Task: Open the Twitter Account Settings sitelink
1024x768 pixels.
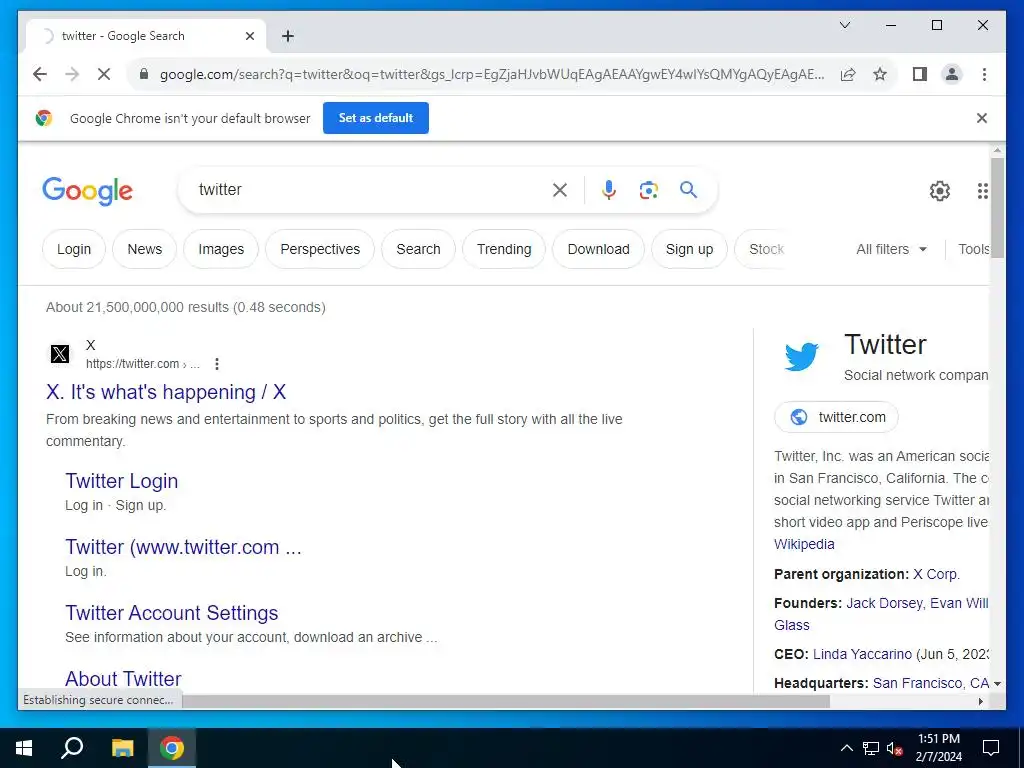Action: (171, 613)
